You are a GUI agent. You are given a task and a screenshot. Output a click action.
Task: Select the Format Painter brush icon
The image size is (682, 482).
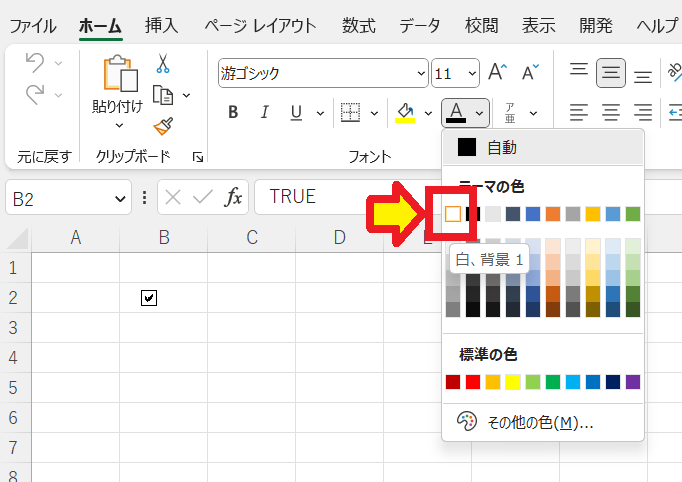(x=163, y=126)
